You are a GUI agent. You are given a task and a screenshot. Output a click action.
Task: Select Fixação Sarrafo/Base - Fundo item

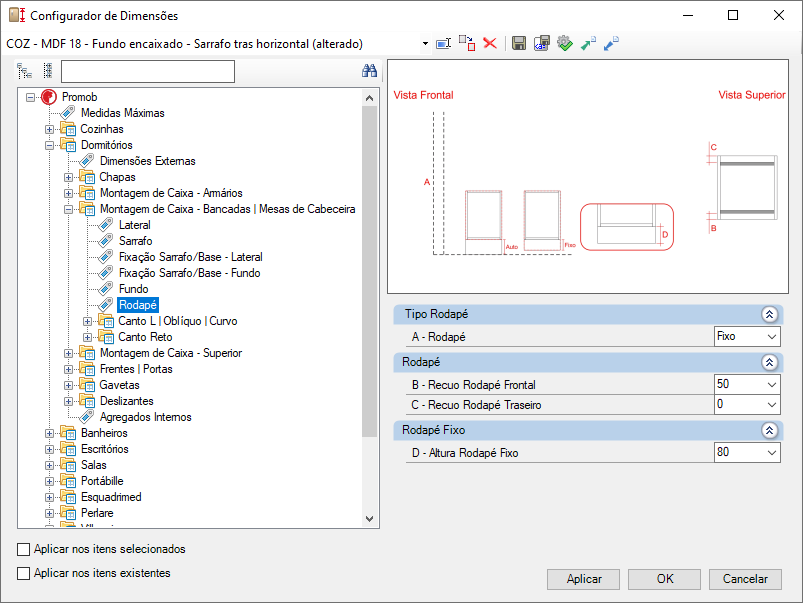(189, 273)
